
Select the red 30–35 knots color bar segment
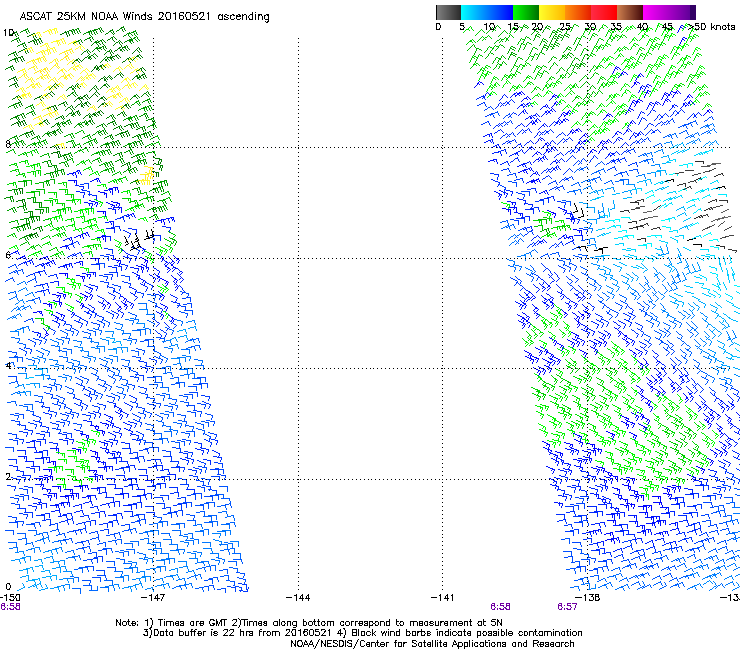[604, 12]
